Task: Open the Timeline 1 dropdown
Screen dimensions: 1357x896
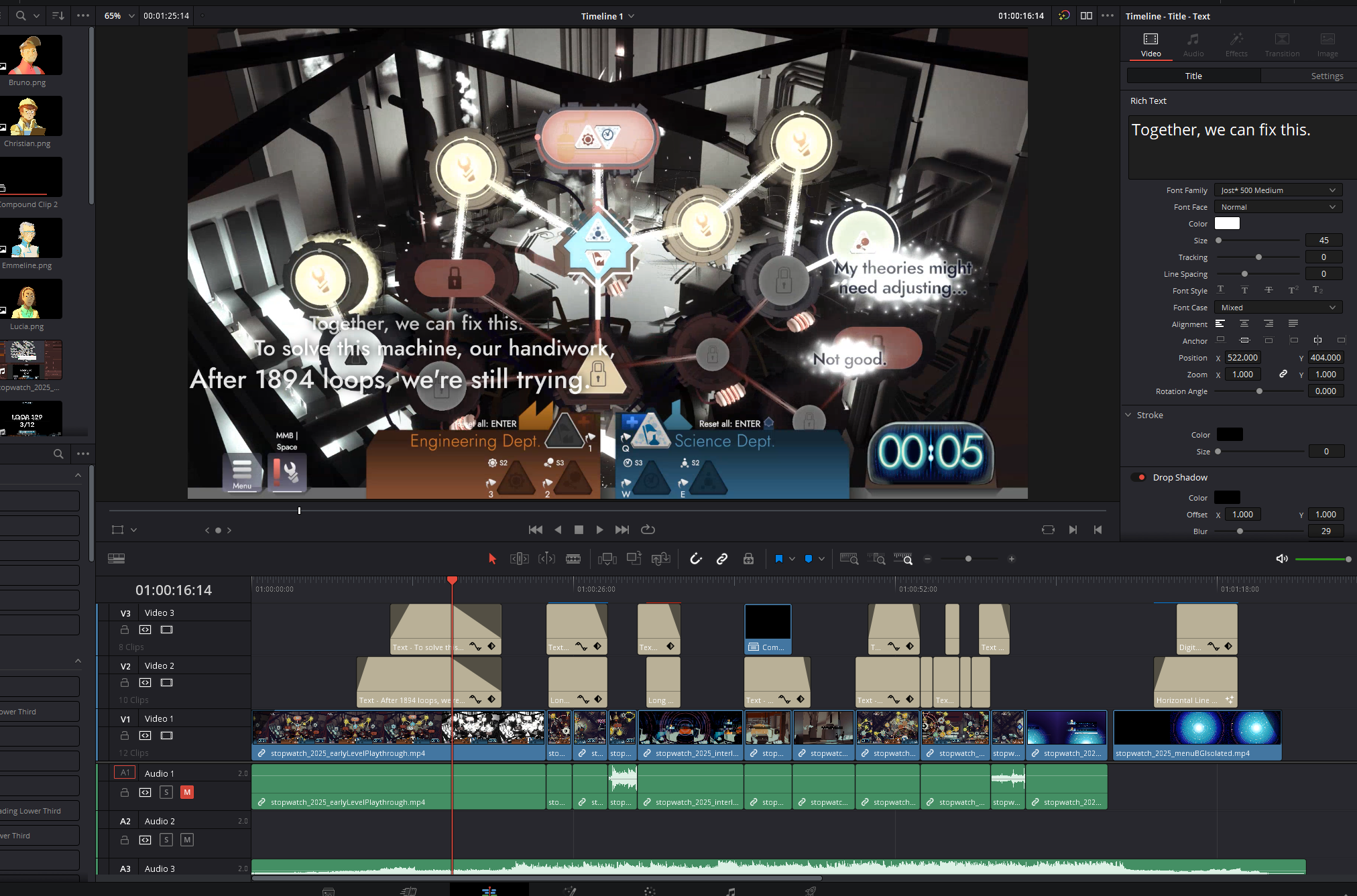Action: point(607,16)
